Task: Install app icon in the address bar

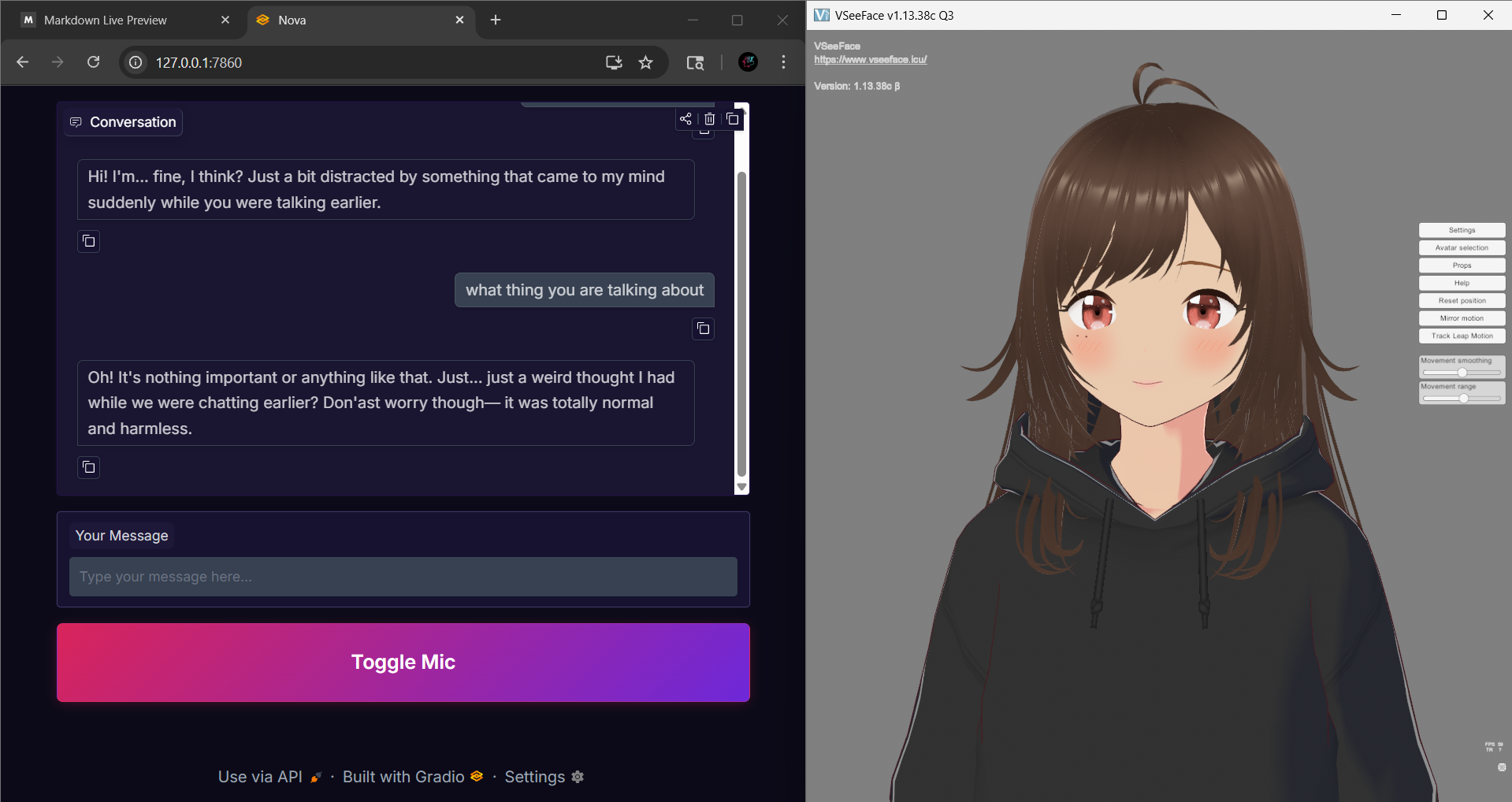Action: point(614,62)
